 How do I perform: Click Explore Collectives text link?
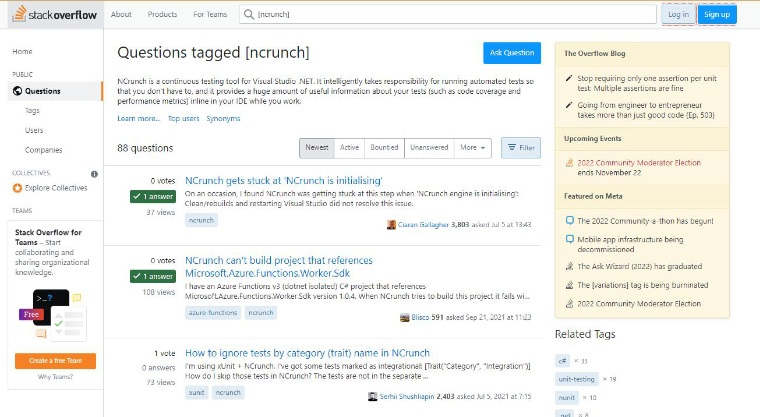click(56, 188)
